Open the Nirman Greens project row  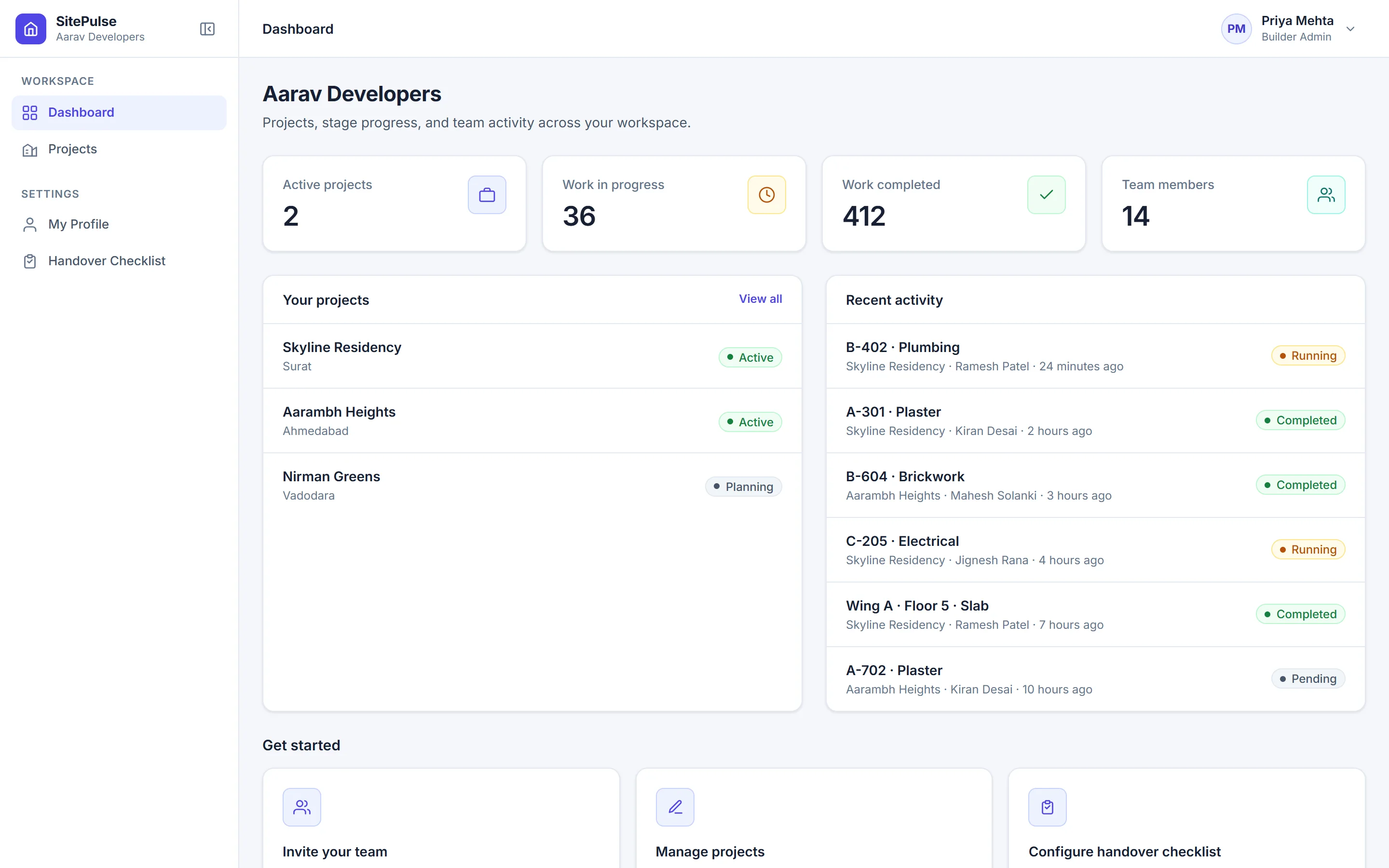pos(532,486)
